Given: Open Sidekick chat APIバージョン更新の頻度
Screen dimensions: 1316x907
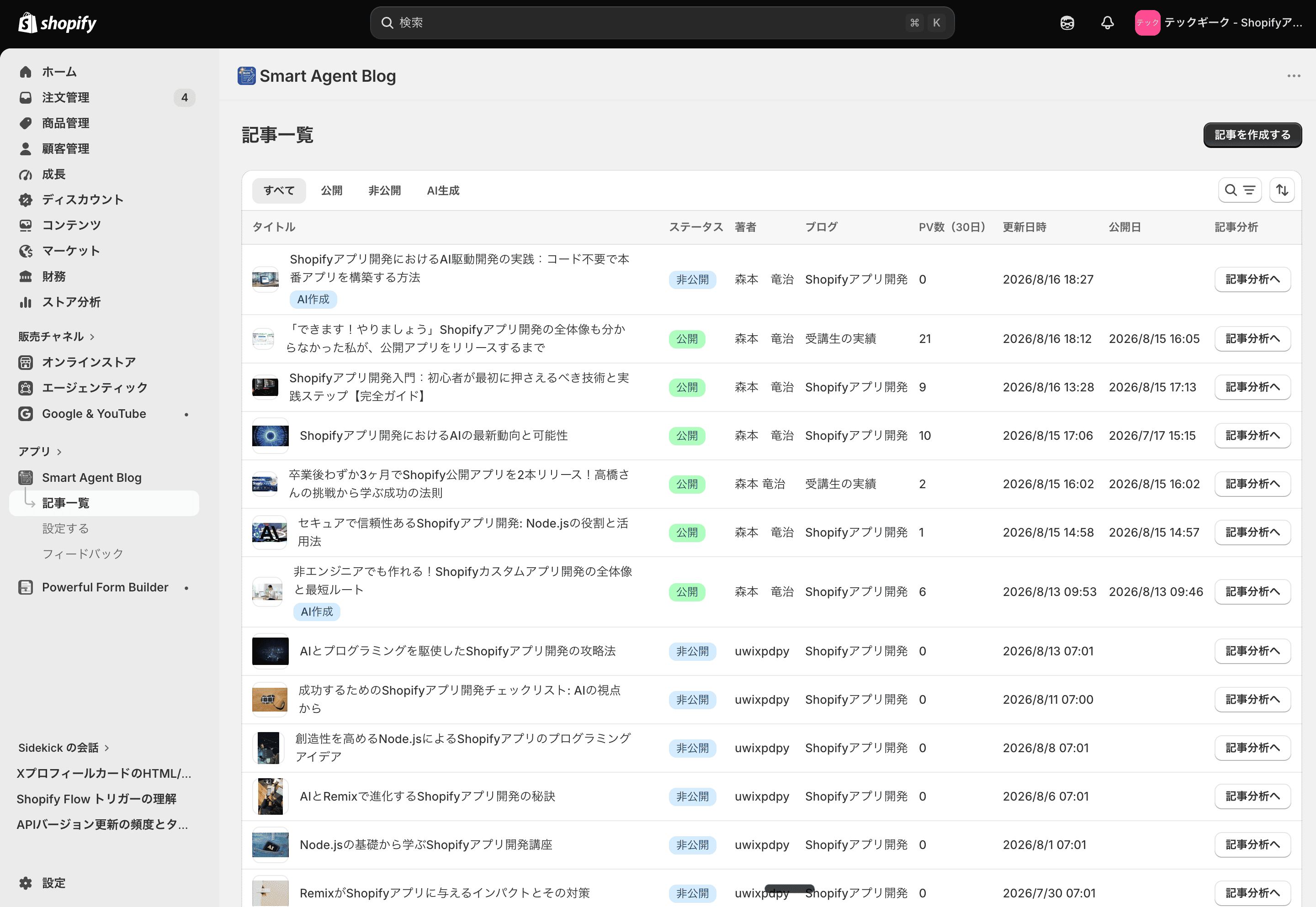Looking at the screenshot, I should click(x=102, y=824).
